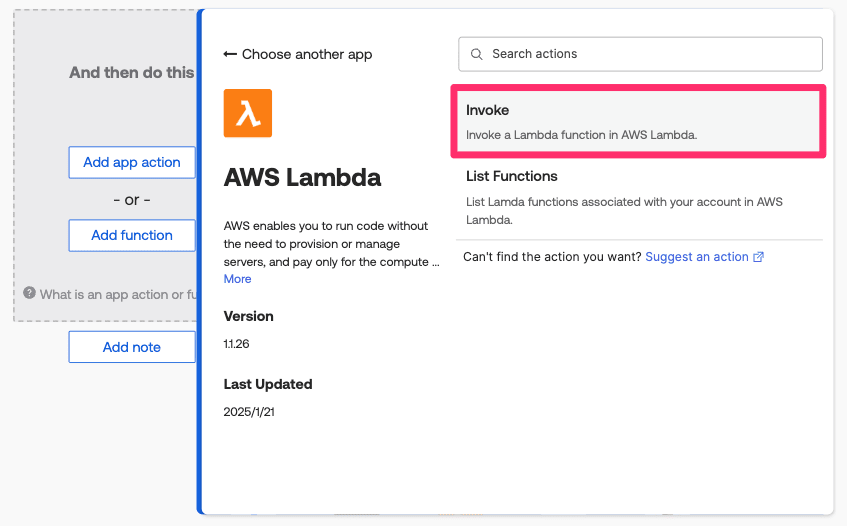The height and width of the screenshot is (526, 847).
Task: Focus the Search actions input field
Action: (x=650, y=54)
